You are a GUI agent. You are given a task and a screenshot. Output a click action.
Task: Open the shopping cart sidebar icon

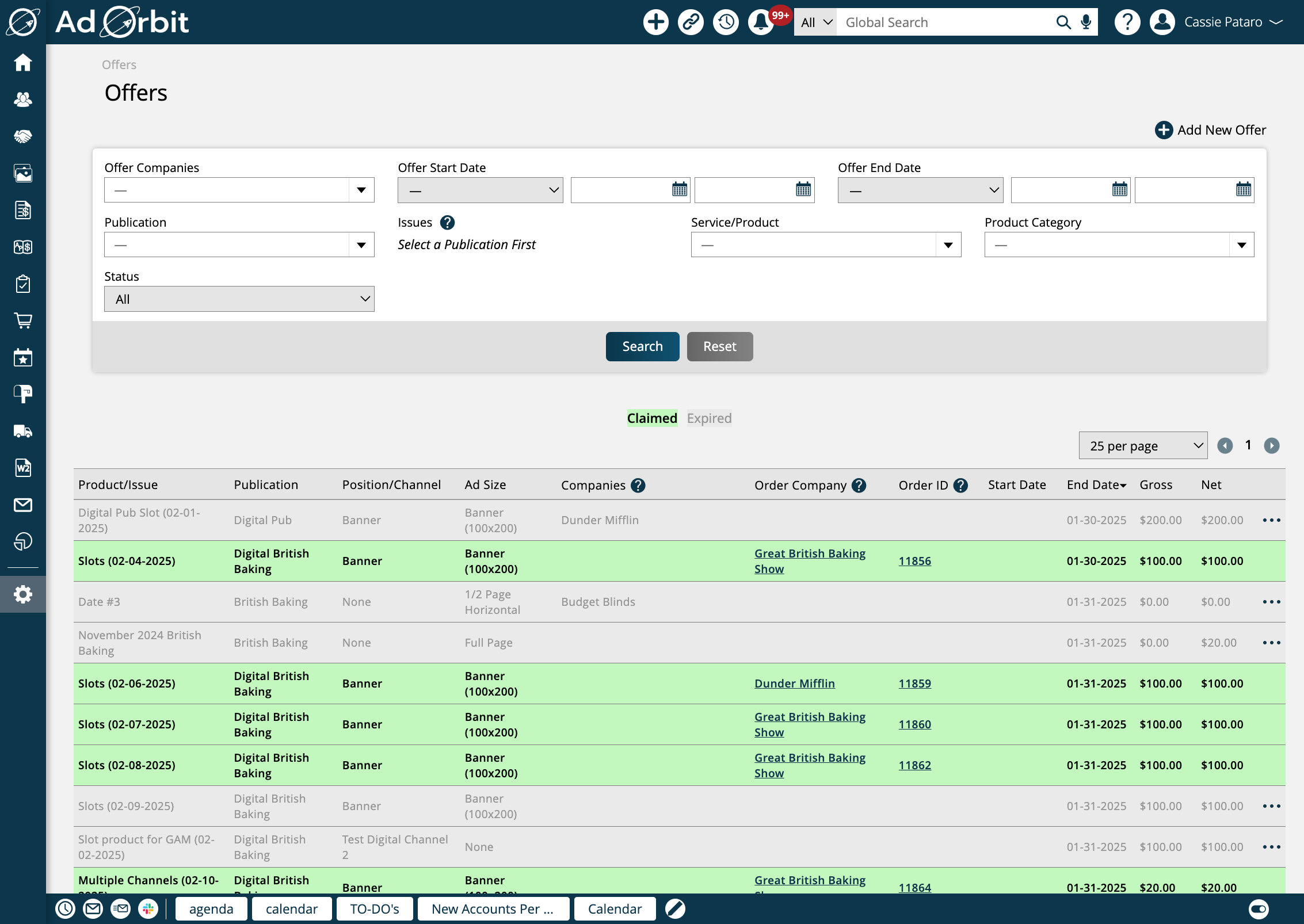pos(23,320)
